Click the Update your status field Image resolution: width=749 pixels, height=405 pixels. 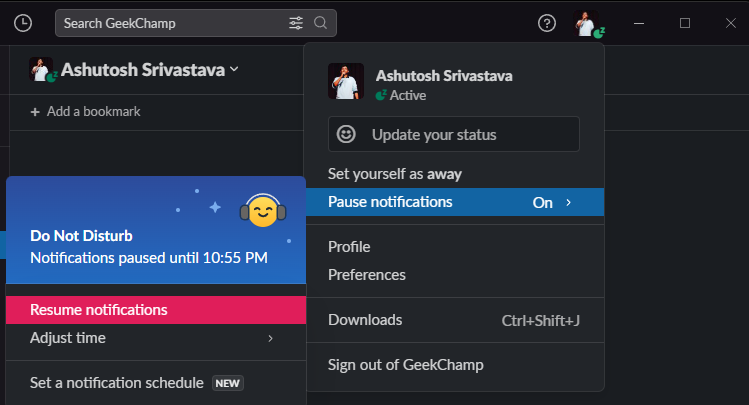click(454, 134)
